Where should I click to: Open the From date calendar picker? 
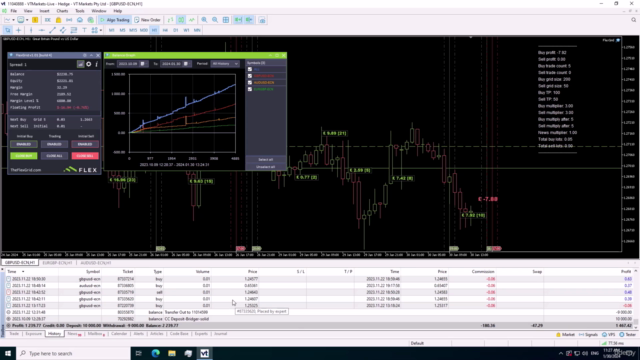[x=142, y=64]
